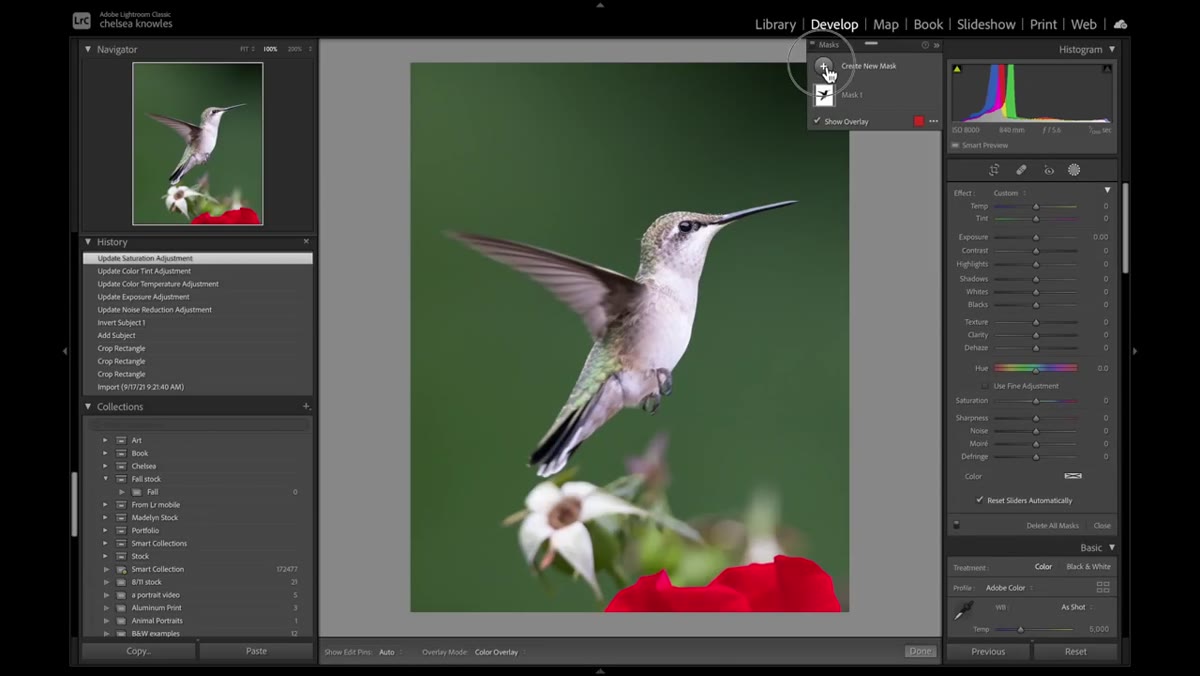The image size is (1200, 676).
Task: Choose the Black & White treatment
Action: 1088,567
